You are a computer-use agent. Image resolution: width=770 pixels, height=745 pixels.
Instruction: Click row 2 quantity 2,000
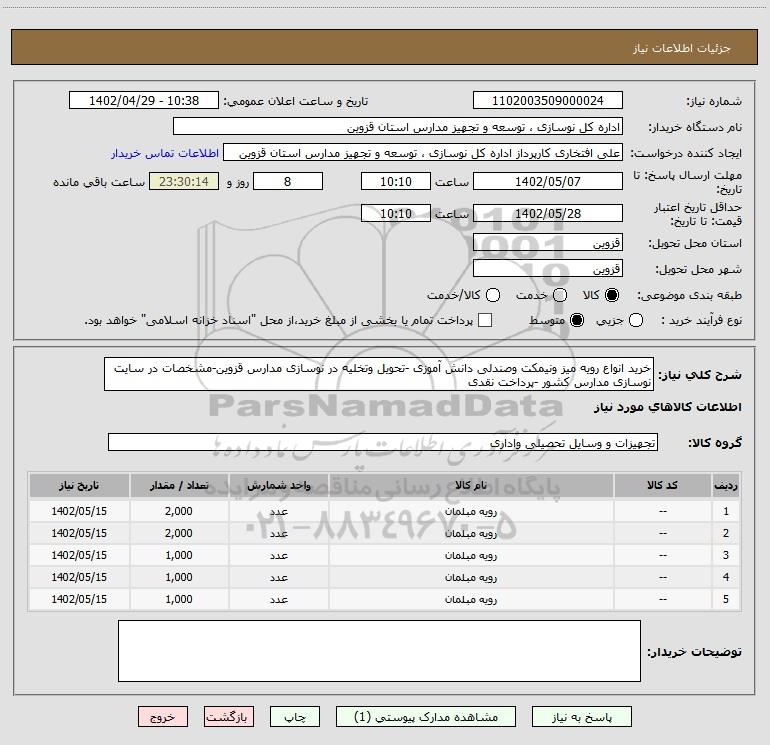pos(179,533)
